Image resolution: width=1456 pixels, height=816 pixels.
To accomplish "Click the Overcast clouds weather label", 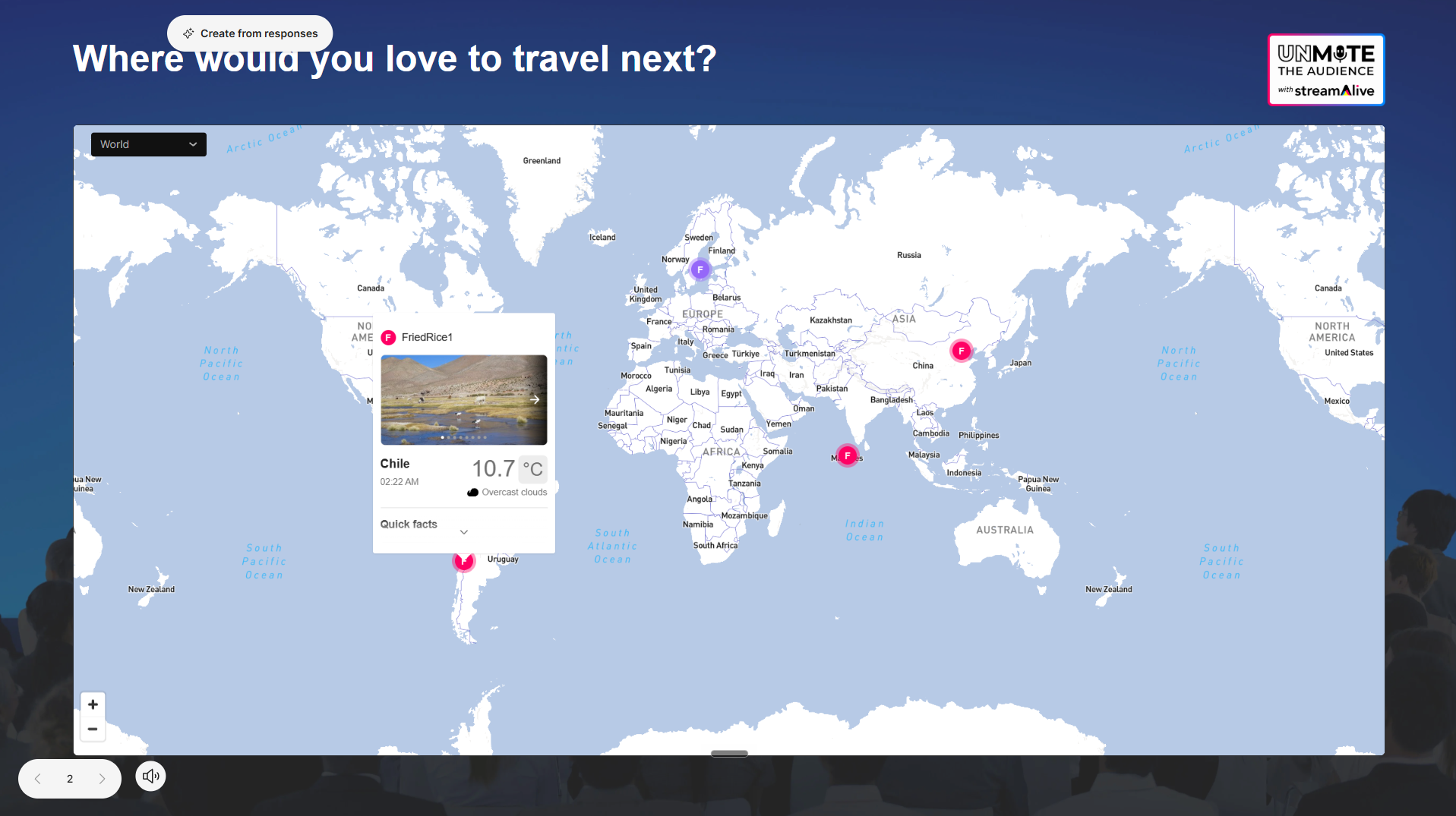I will coord(514,492).
